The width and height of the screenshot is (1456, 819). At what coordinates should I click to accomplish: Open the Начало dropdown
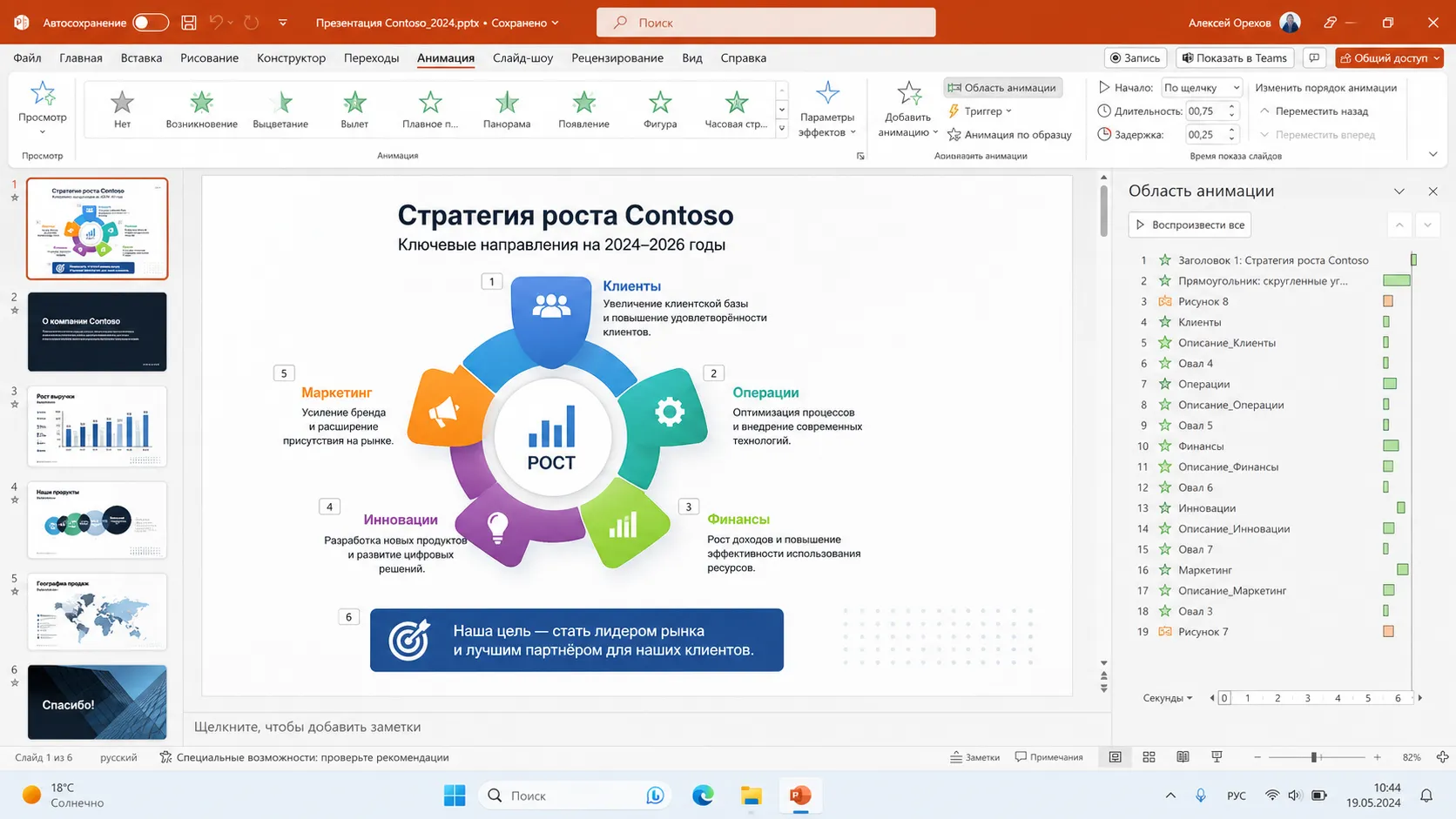[1202, 87]
